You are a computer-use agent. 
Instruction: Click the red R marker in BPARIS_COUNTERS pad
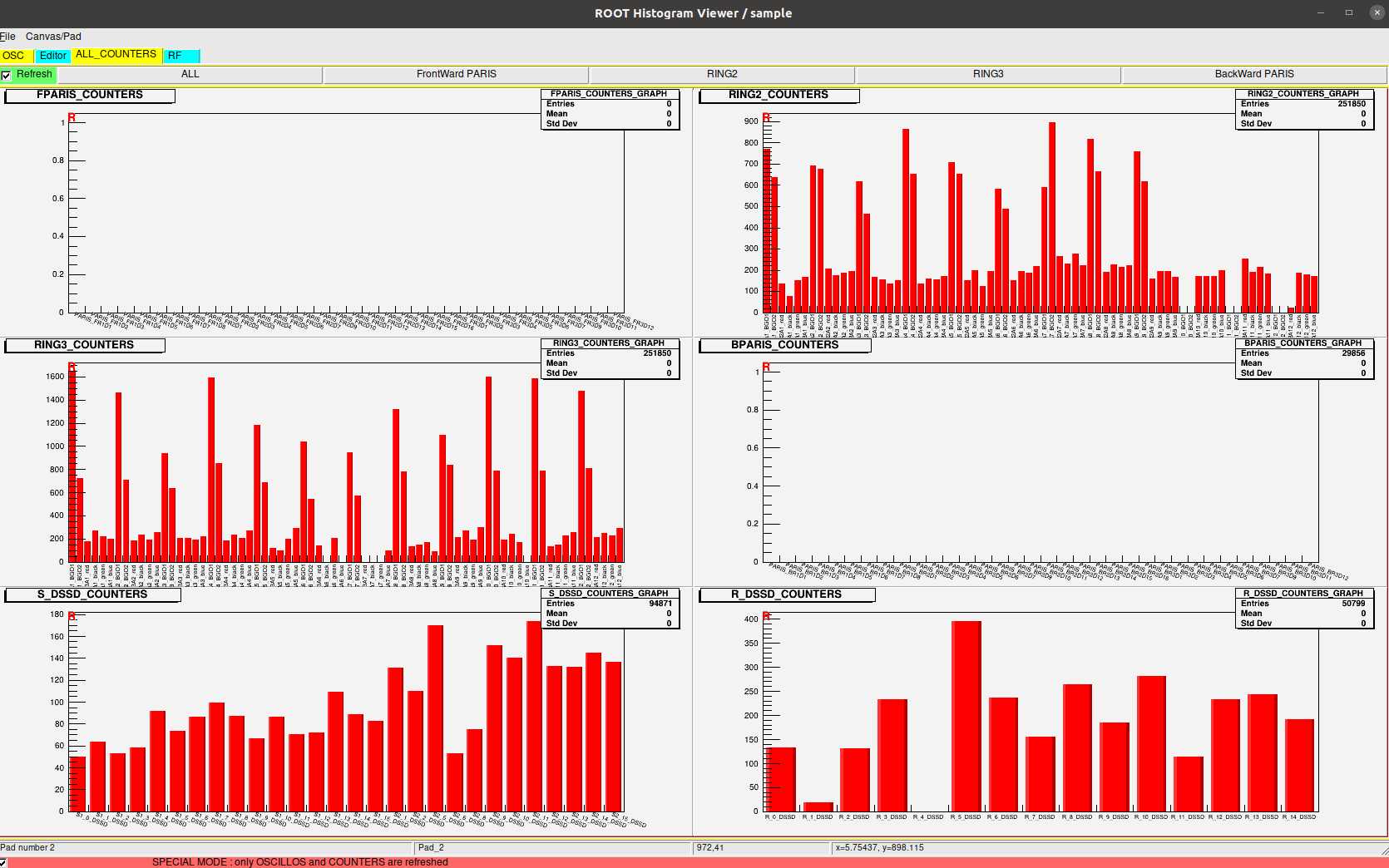coord(766,367)
